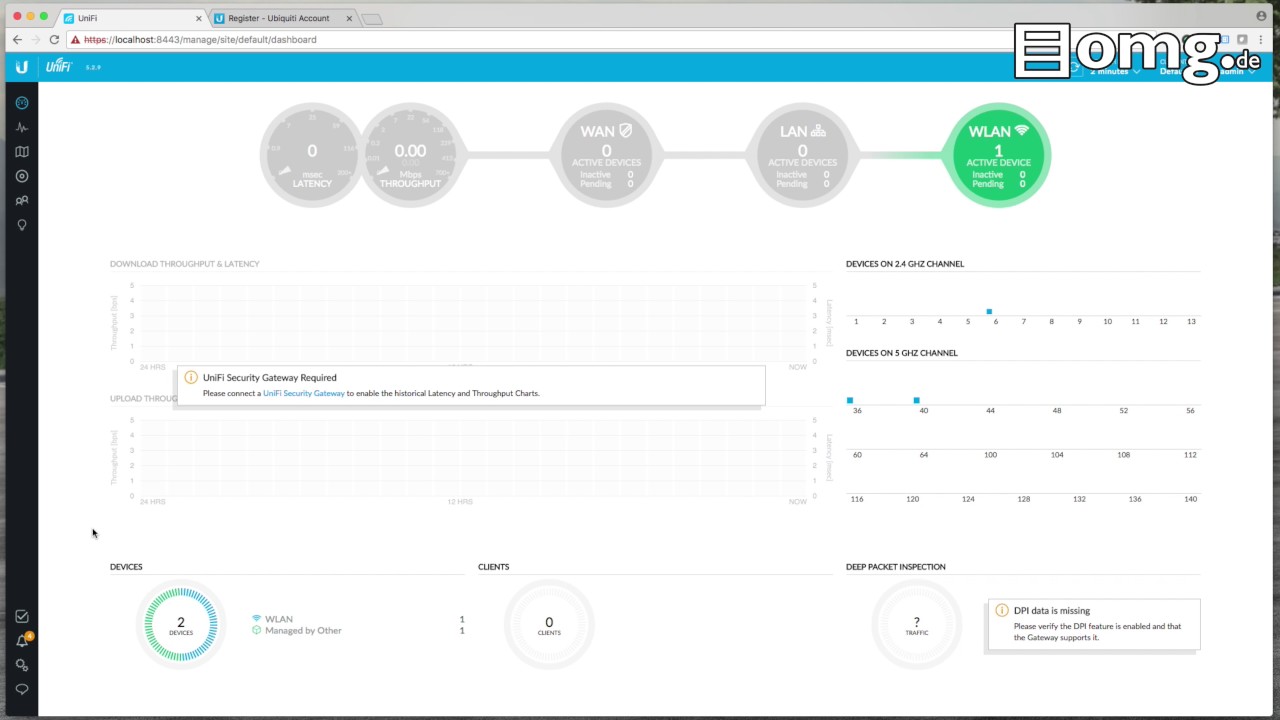1280x720 pixels.
Task: Close the UniFi browser tab
Action: (x=198, y=18)
